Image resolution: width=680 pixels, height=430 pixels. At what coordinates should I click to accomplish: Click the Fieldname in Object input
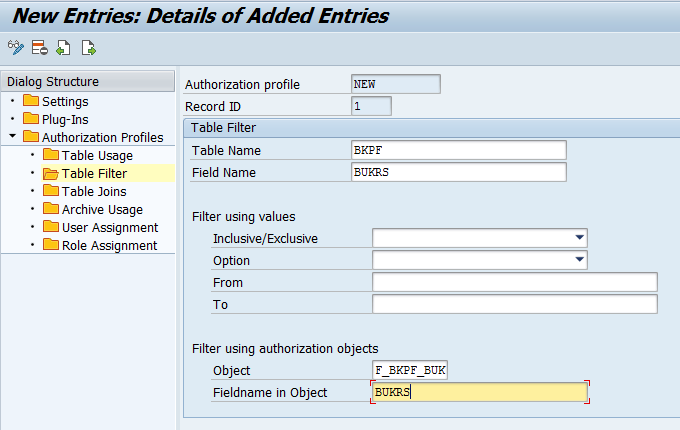(x=480, y=392)
